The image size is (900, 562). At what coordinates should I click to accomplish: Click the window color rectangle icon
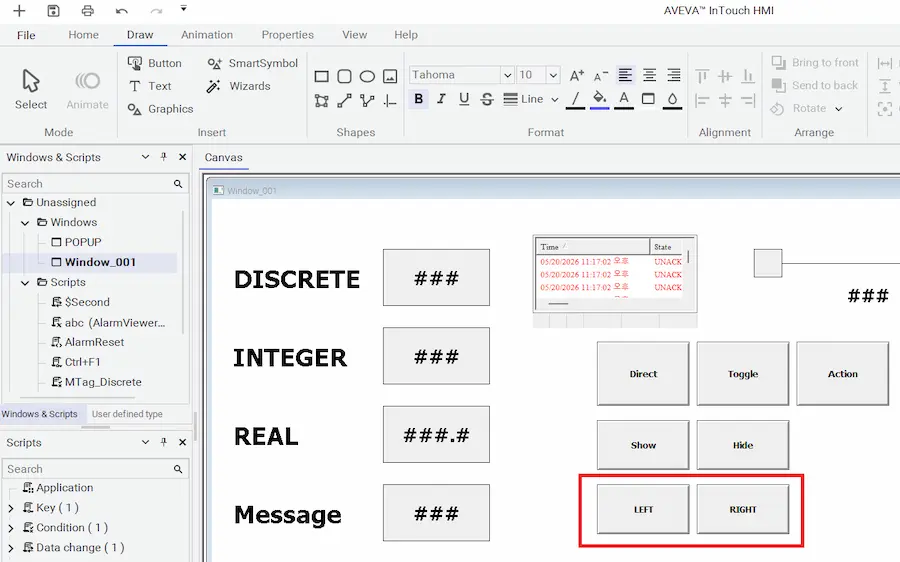648,99
